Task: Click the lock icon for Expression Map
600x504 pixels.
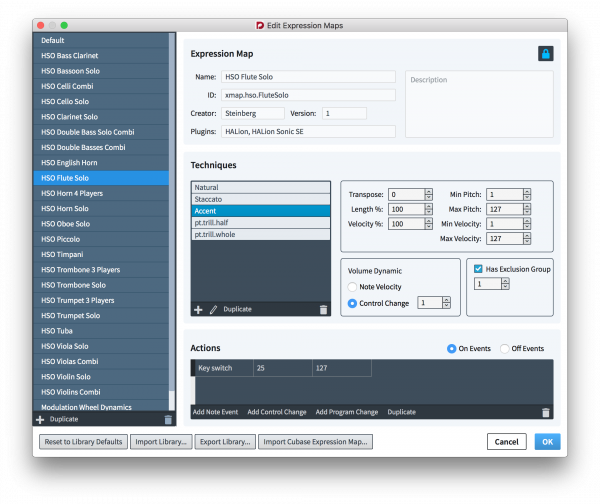Action: (x=546, y=54)
